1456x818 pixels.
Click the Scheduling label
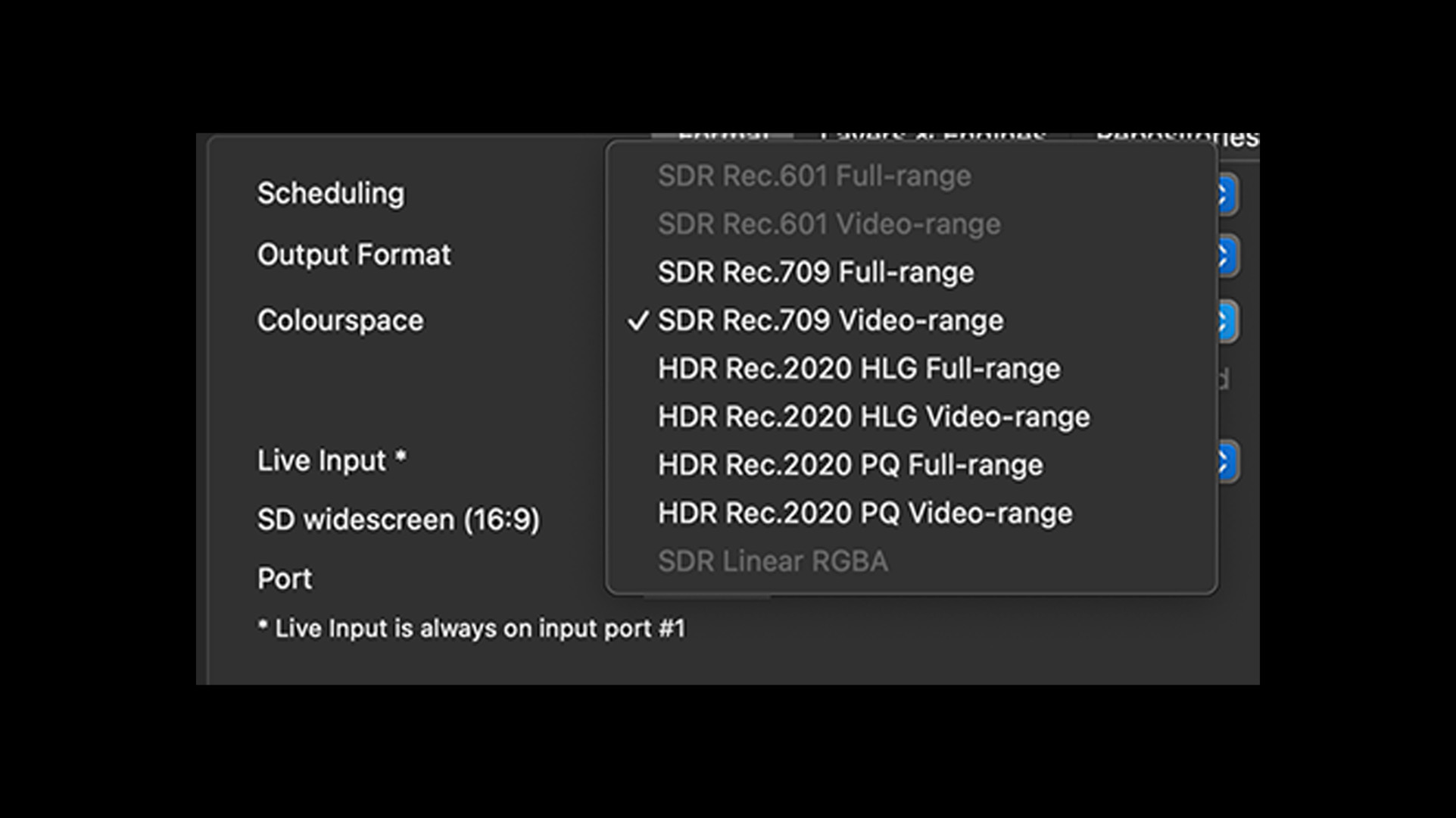click(x=331, y=194)
